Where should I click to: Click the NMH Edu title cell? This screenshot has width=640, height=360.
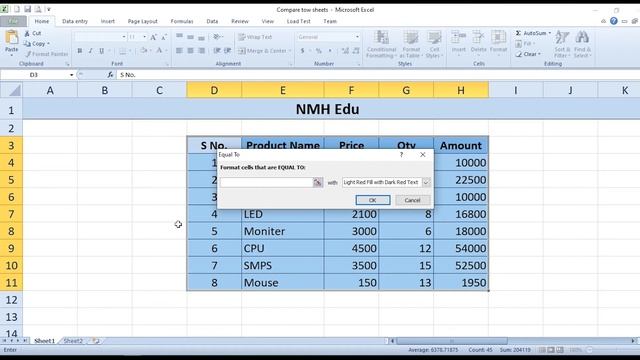pos(327,109)
